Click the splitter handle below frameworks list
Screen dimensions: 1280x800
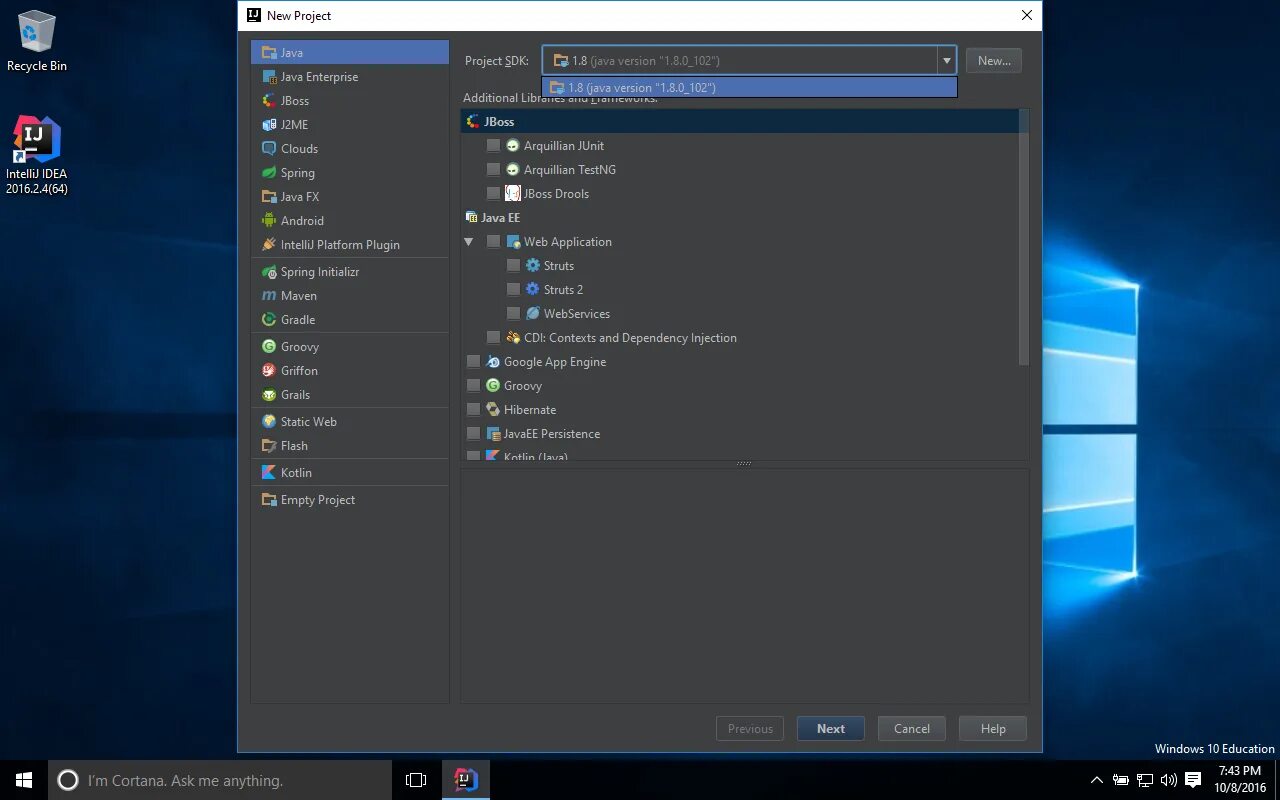click(x=744, y=463)
